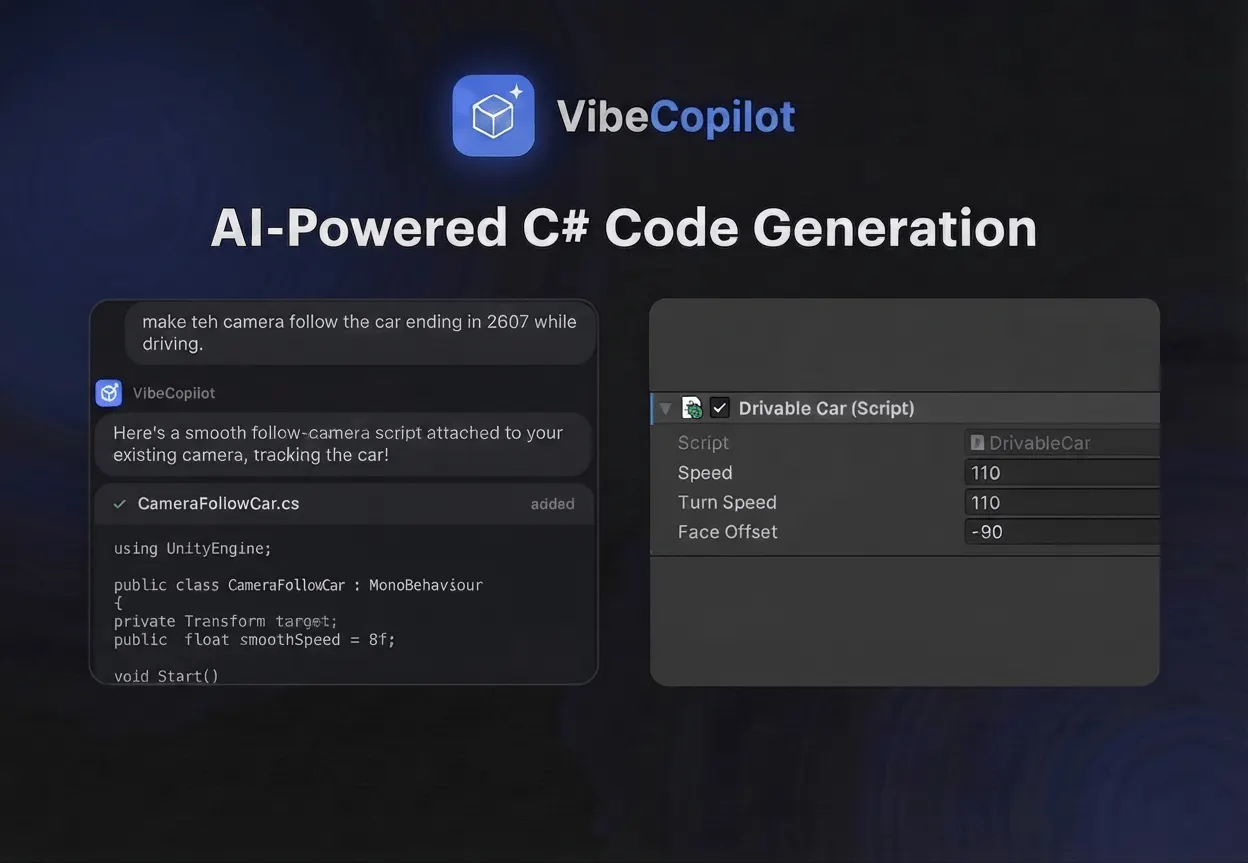Click the 'public class CameraFollowCar' code line
1248x863 pixels.
pyautogui.click(x=298, y=585)
